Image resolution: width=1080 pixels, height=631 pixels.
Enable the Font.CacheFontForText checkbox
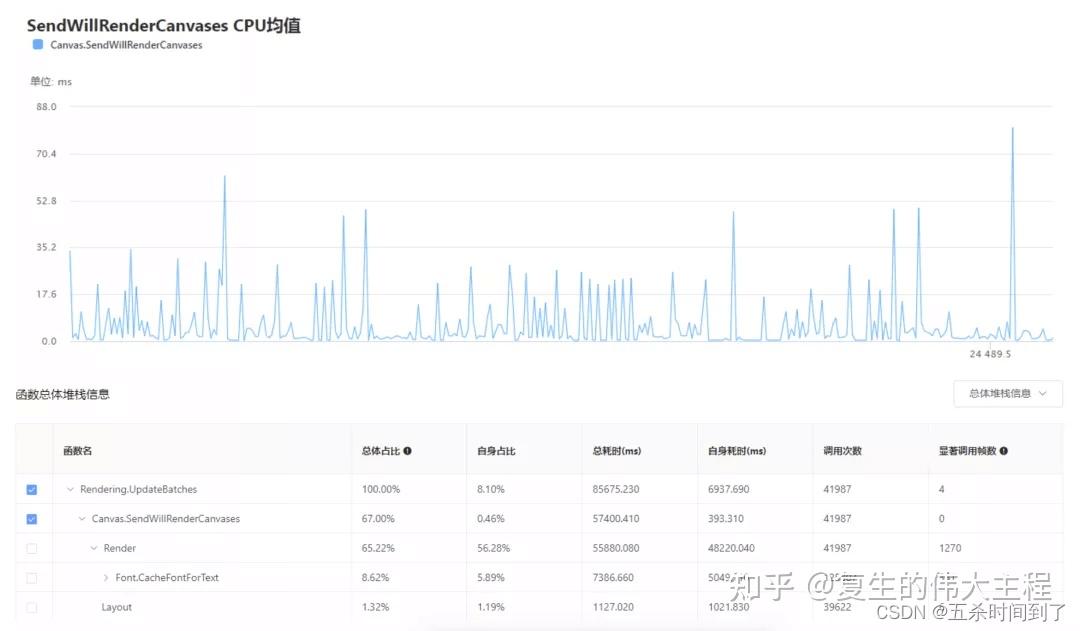pyautogui.click(x=31, y=577)
